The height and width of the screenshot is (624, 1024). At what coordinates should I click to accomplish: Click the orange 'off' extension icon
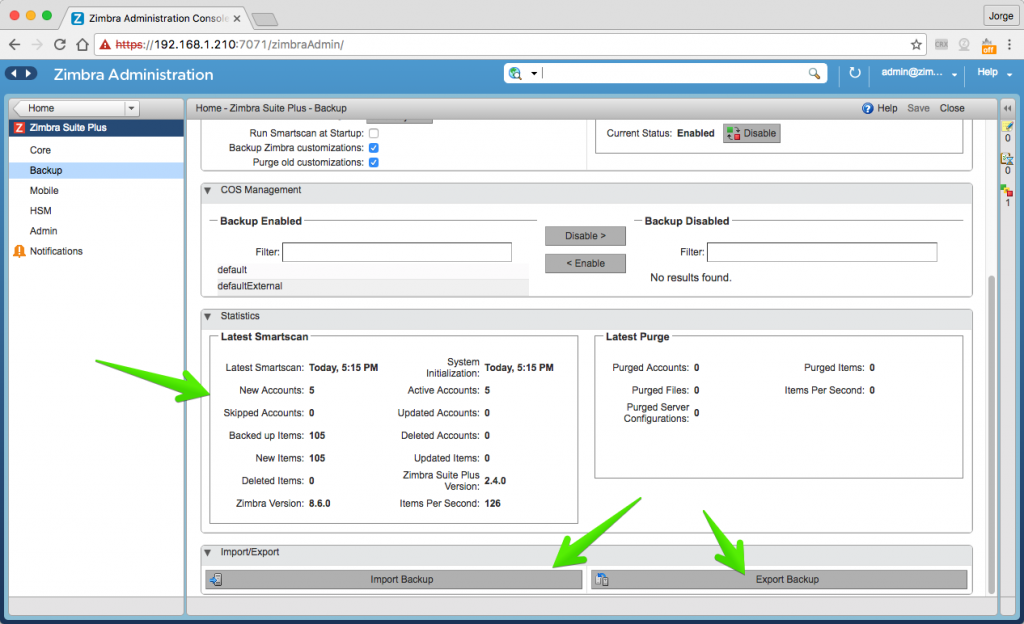[x=988, y=45]
